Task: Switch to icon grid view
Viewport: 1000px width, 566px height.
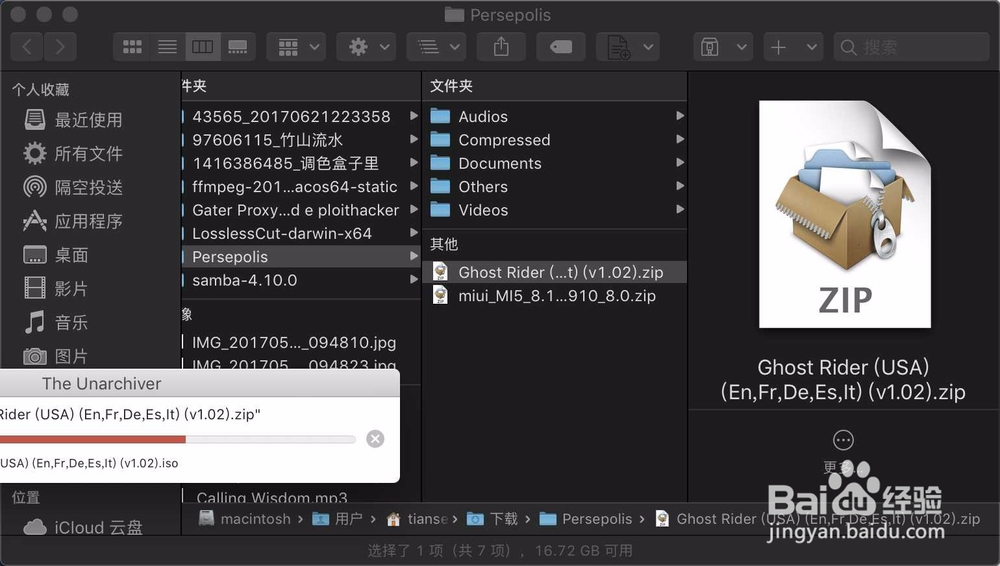Action: 132,47
